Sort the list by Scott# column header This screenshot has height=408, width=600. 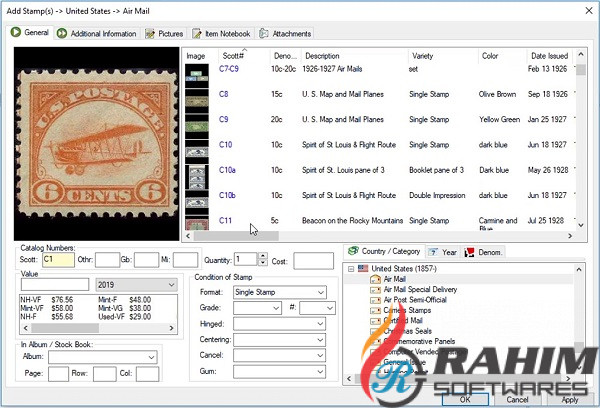[x=233, y=55]
